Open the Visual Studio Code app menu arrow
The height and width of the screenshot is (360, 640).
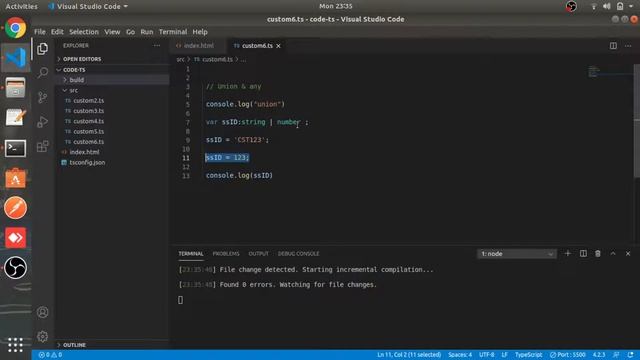126,6
